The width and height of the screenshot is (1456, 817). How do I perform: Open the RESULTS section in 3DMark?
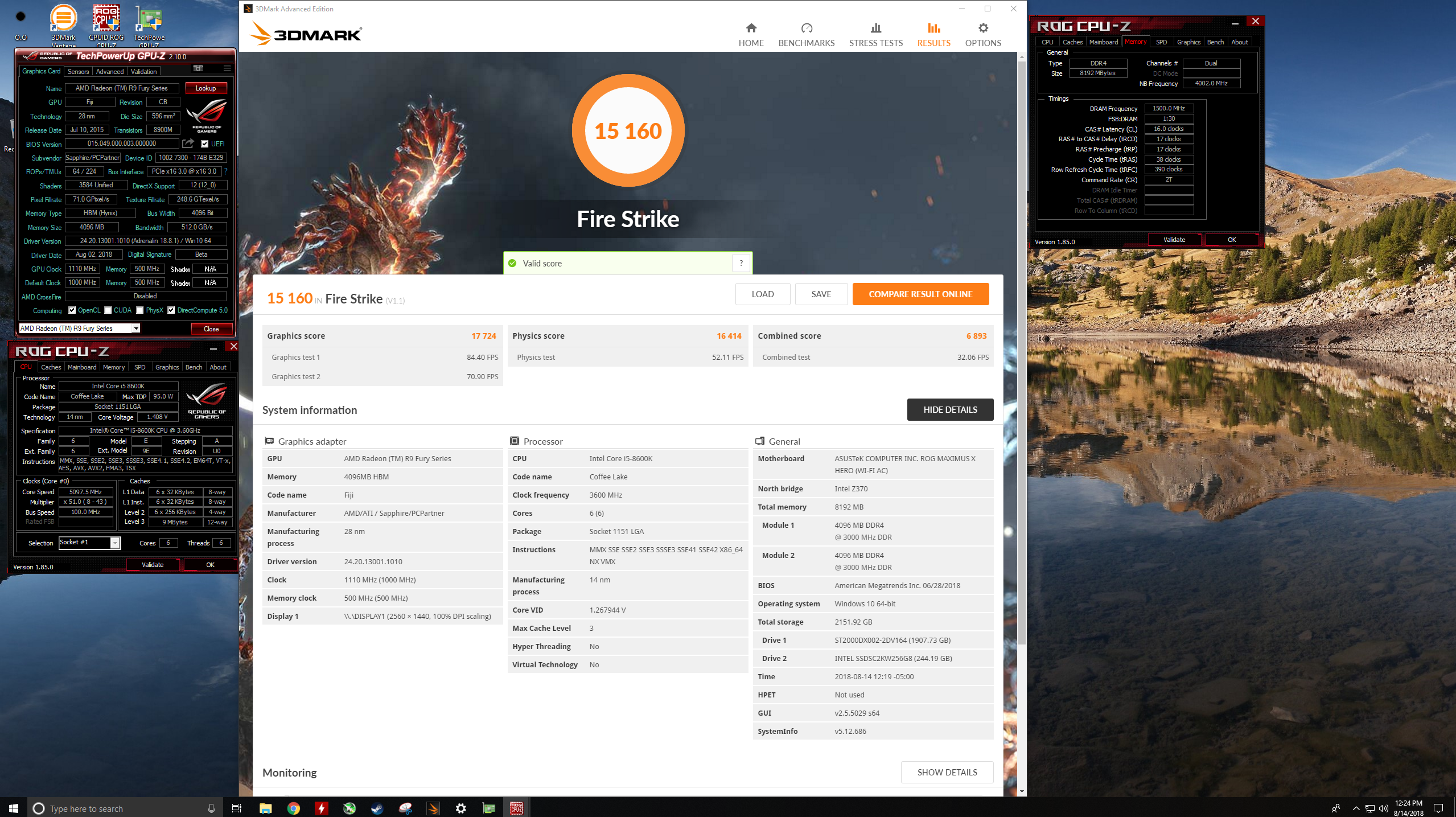pos(933,35)
